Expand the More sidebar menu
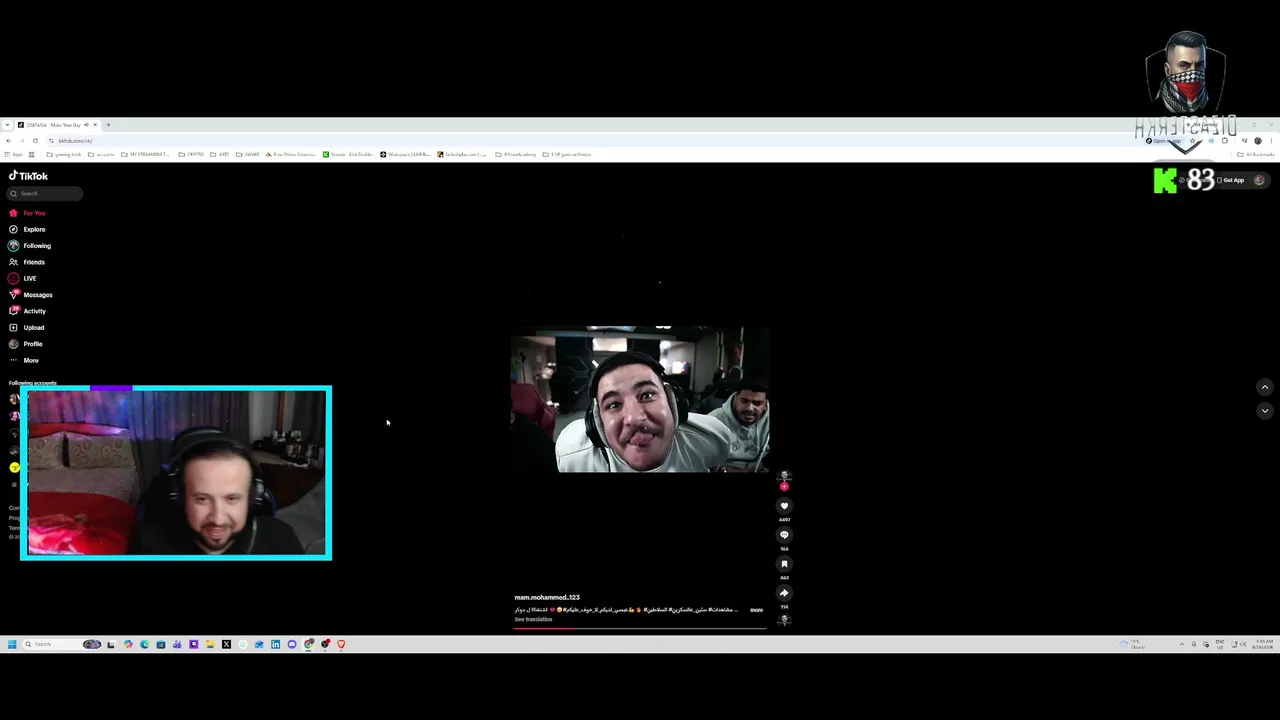The height and width of the screenshot is (720, 1280). (x=24, y=360)
